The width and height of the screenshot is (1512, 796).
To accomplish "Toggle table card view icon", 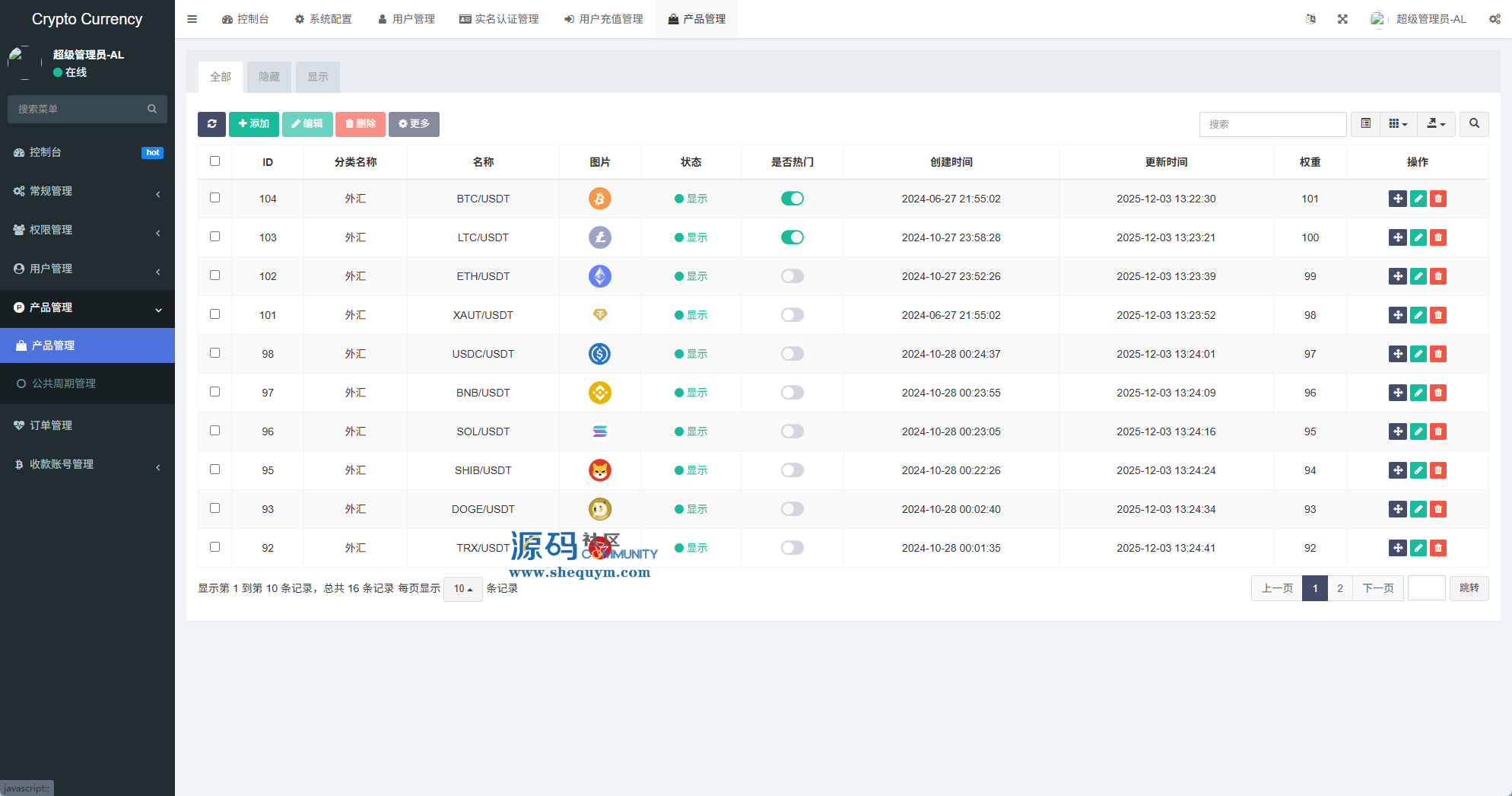I will [1366, 124].
